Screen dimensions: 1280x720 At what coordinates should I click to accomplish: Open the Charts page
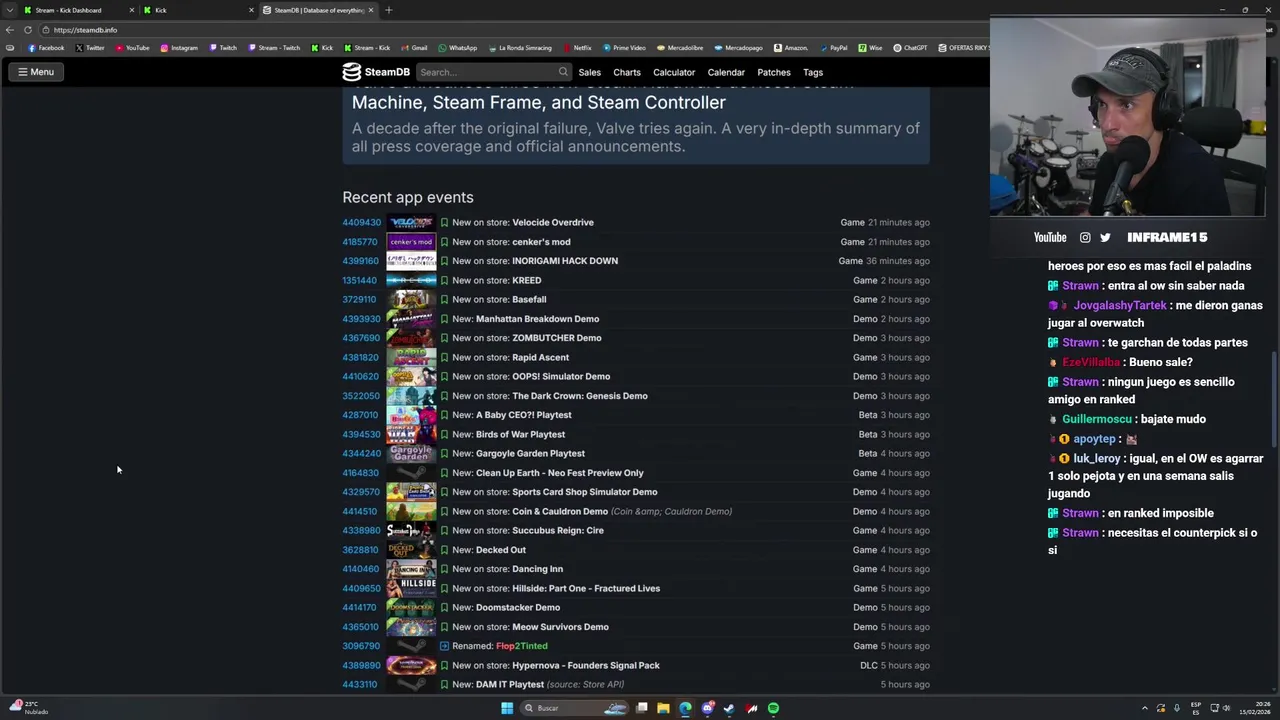point(627,72)
